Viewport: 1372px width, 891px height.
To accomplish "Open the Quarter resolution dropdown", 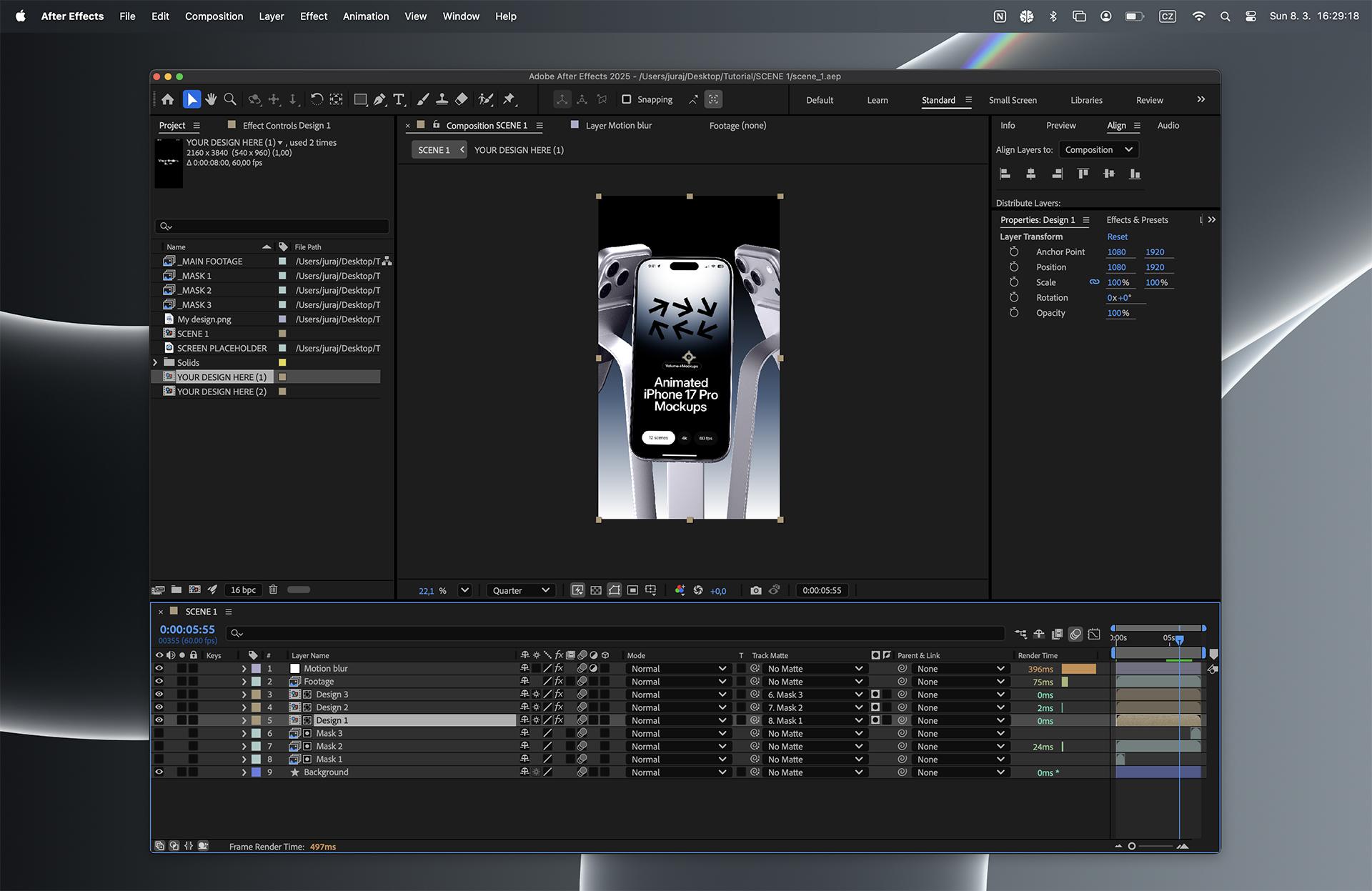I will (520, 590).
